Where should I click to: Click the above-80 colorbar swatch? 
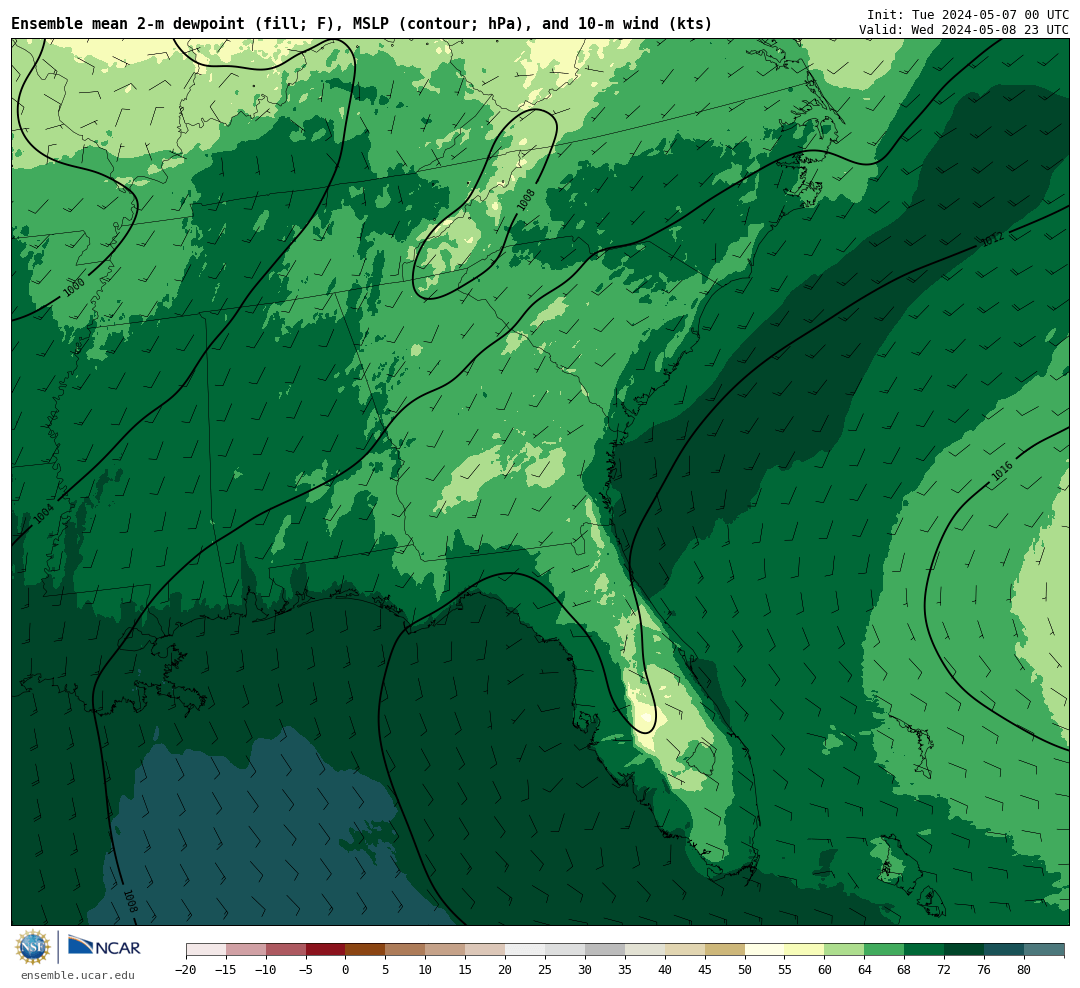pos(1044,950)
